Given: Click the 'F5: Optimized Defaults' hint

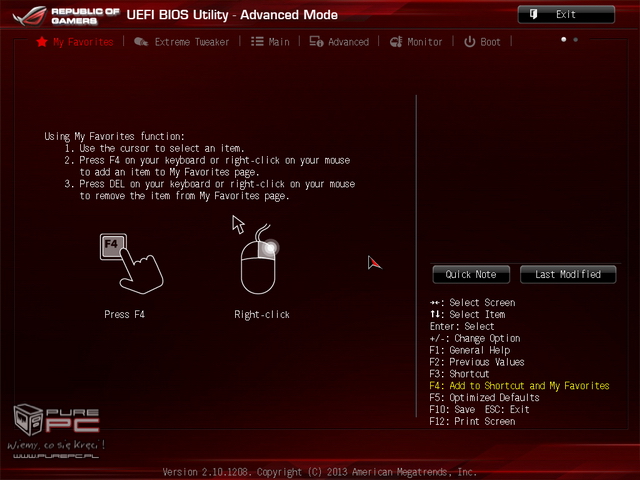Looking at the screenshot, I should (x=484, y=398).
